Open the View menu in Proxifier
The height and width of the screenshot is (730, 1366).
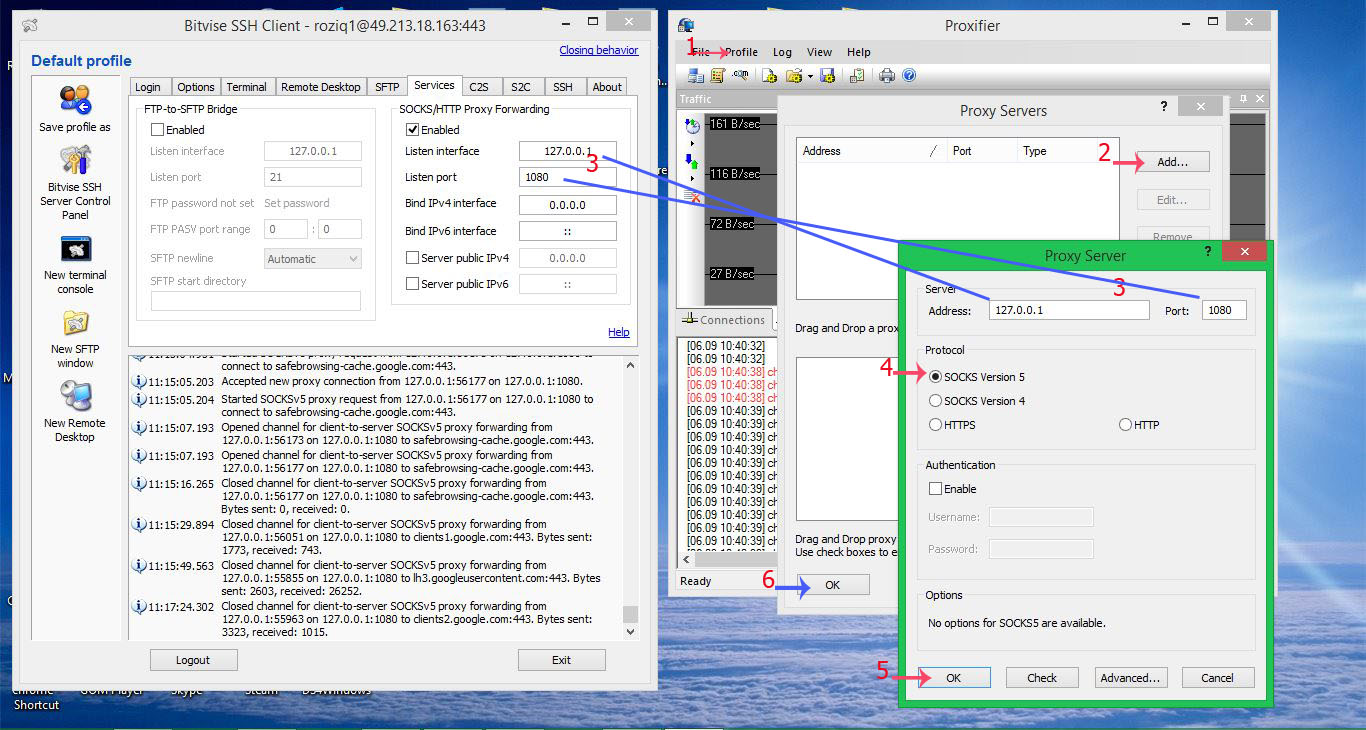[819, 52]
